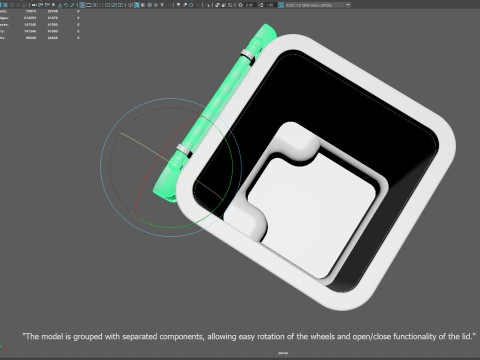Image resolution: width=480 pixels, height=360 pixels.
Task: Toggle X-ray display mode
Action: (x=217, y=5)
